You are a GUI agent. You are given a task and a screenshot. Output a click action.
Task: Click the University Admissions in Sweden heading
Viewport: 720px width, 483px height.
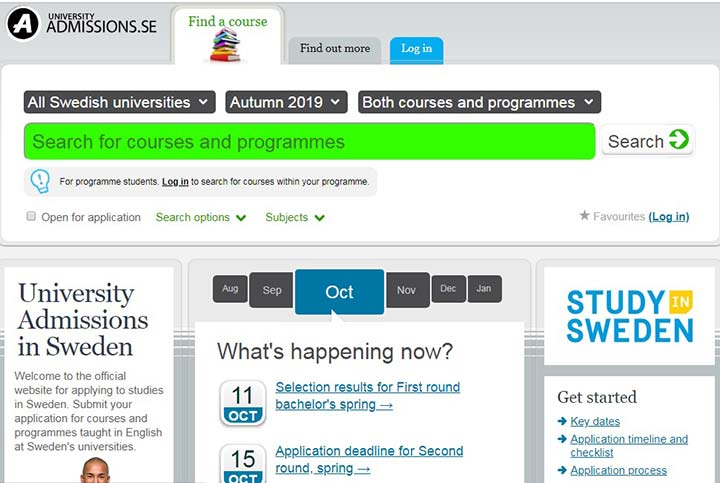83,320
